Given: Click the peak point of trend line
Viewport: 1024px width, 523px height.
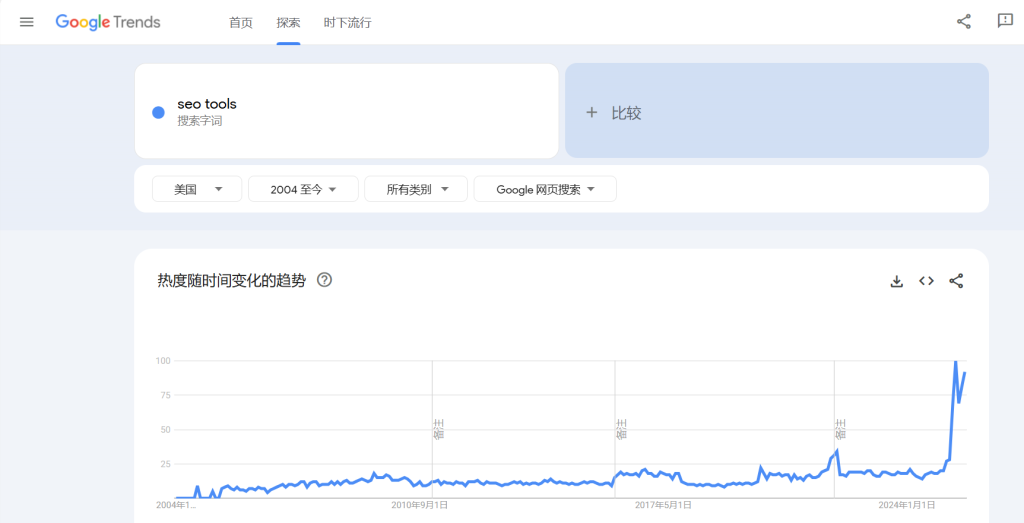Looking at the screenshot, I should tap(955, 361).
